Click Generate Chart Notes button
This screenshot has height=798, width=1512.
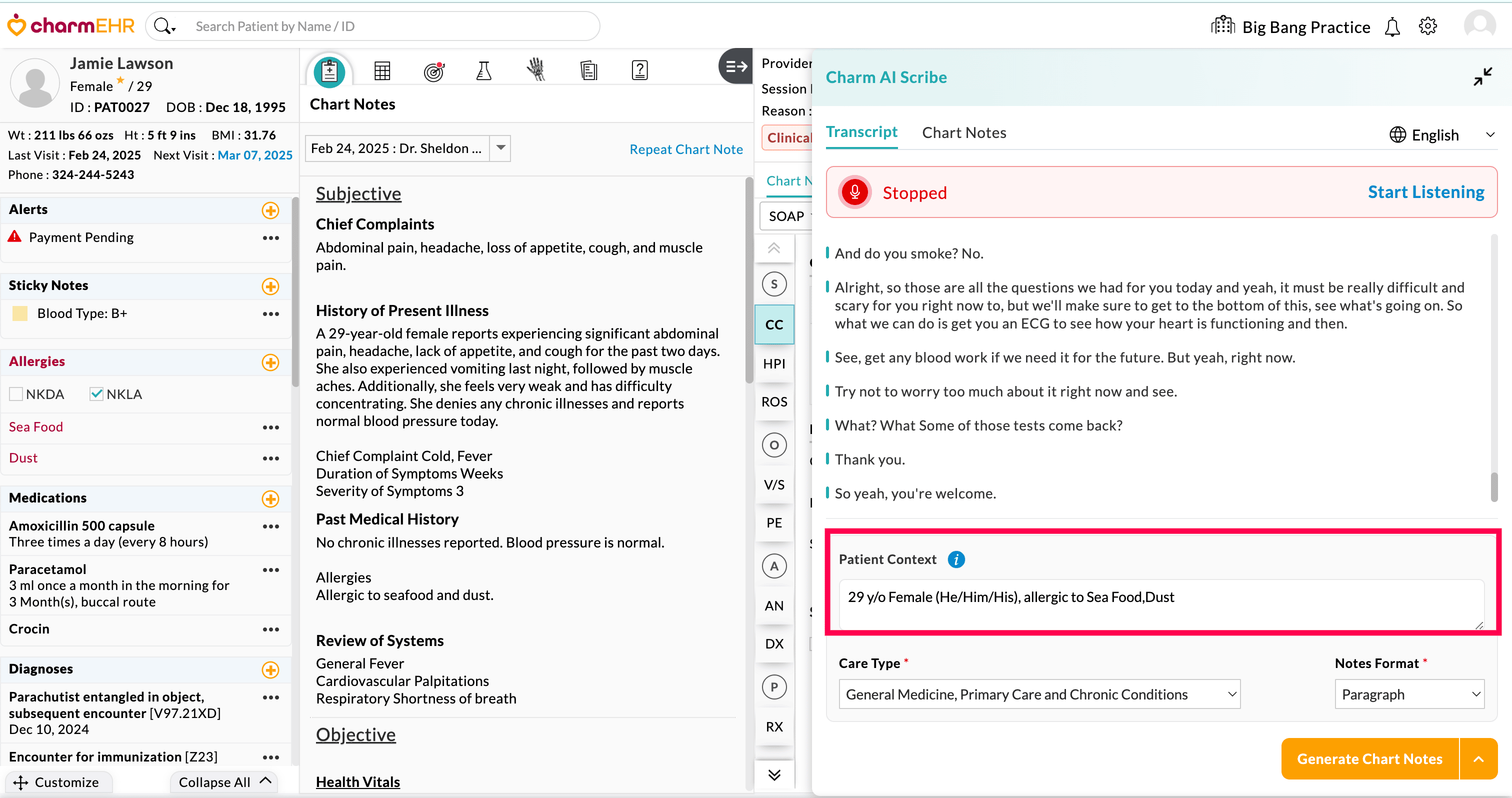pos(1369,758)
